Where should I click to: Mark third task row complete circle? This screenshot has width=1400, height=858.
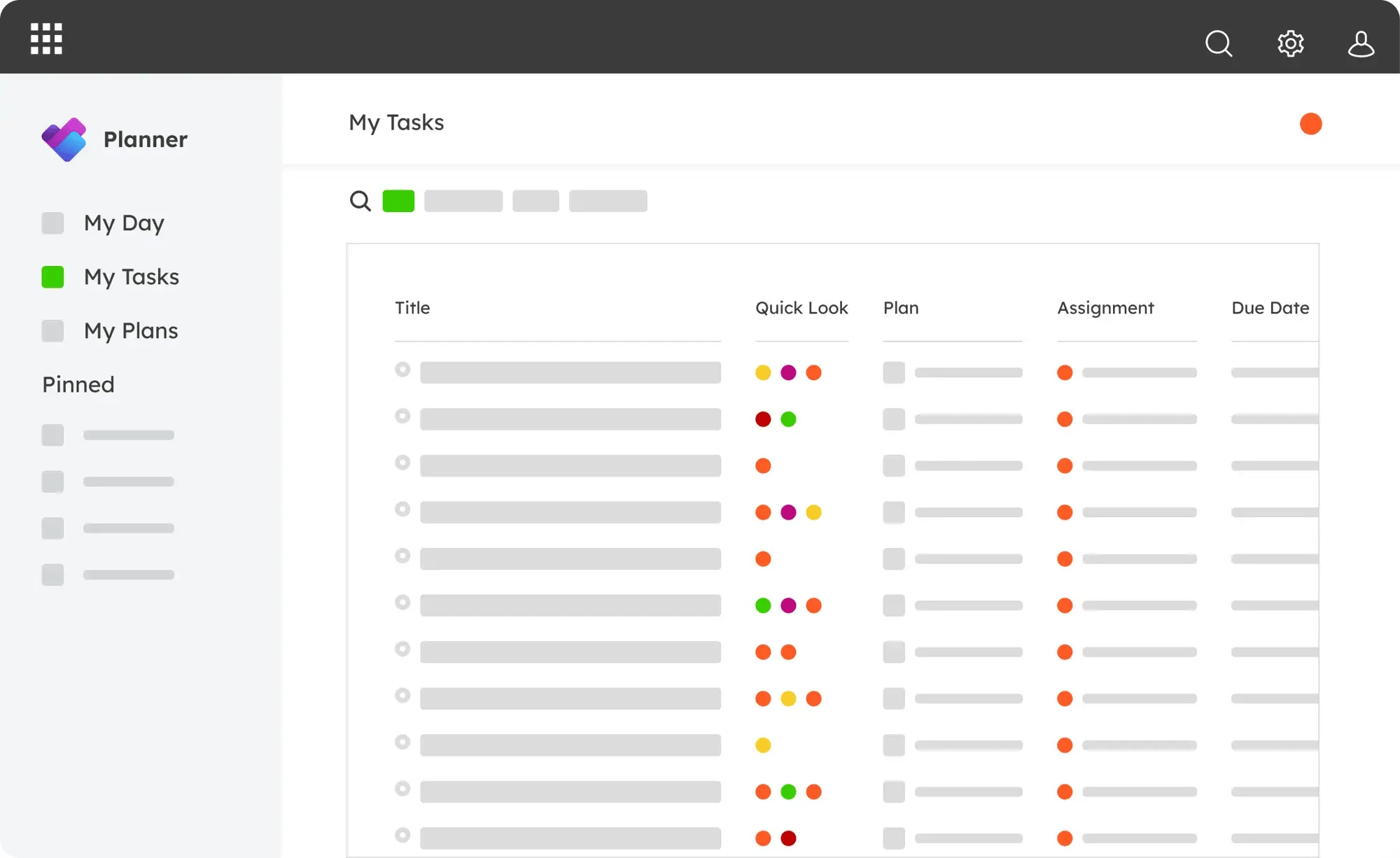[x=402, y=463]
